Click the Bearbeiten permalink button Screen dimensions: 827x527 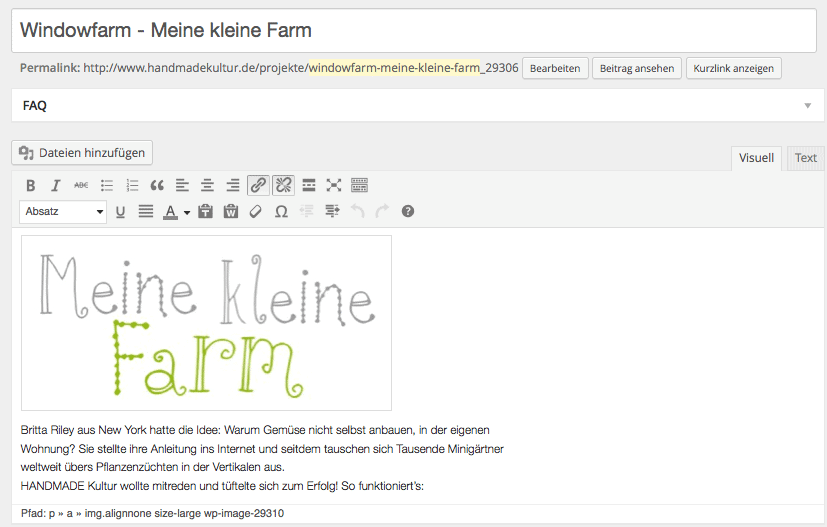pyautogui.click(x=555, y=68)
